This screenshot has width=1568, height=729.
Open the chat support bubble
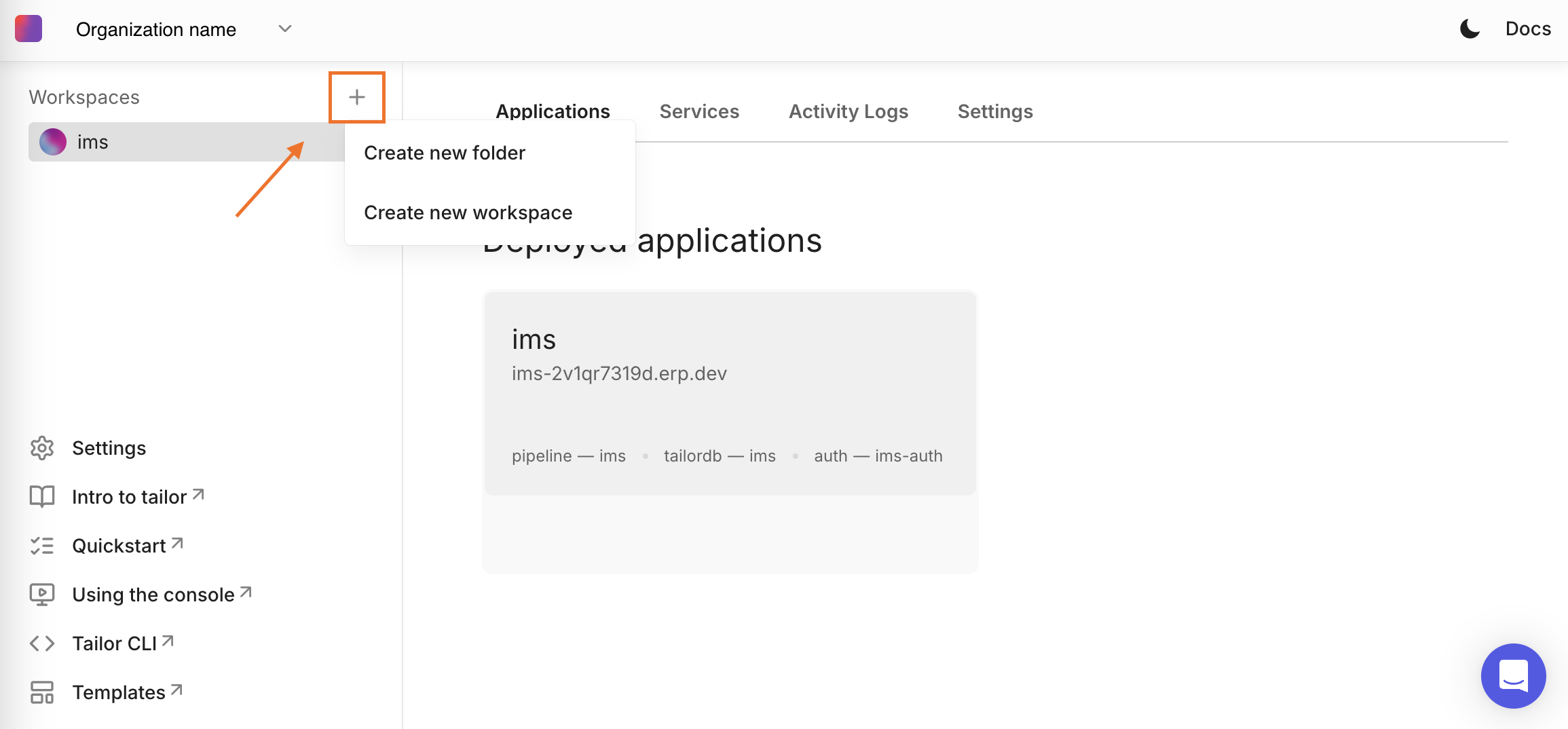point(1513,676)
